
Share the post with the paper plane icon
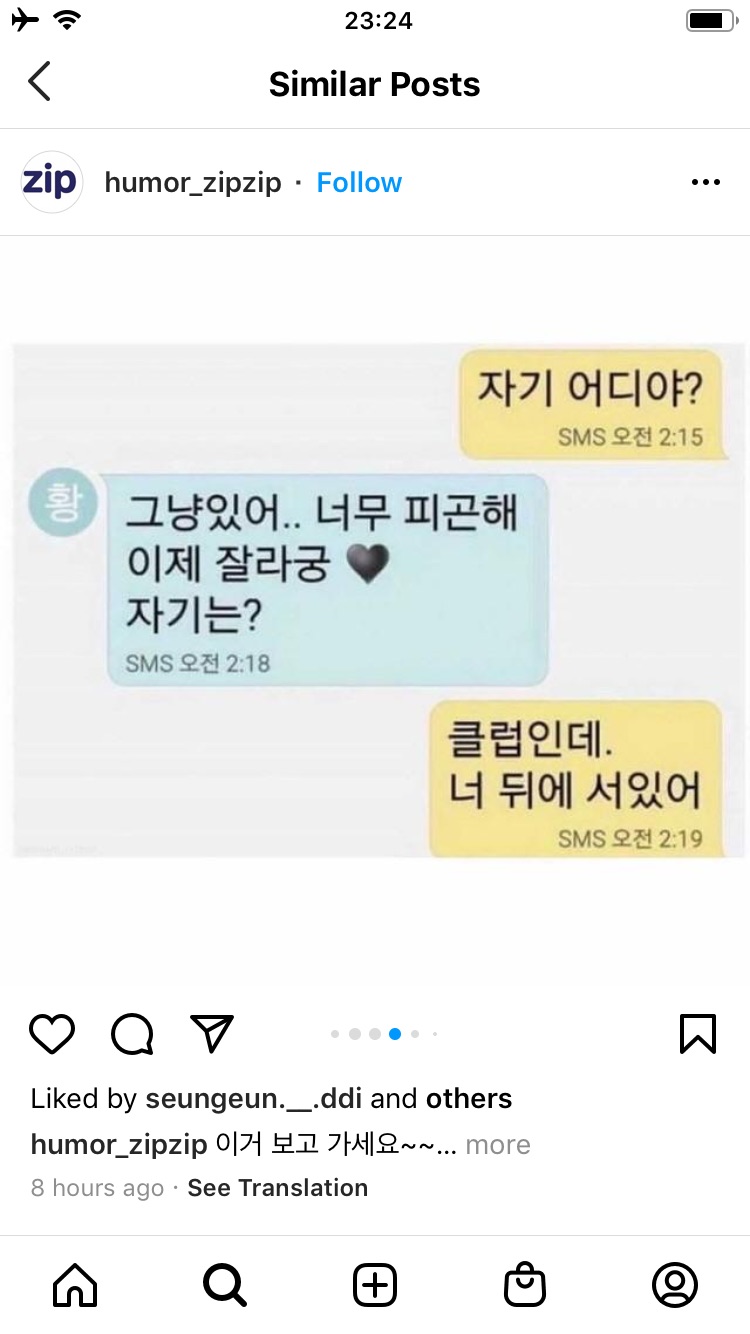point(211,1033)
